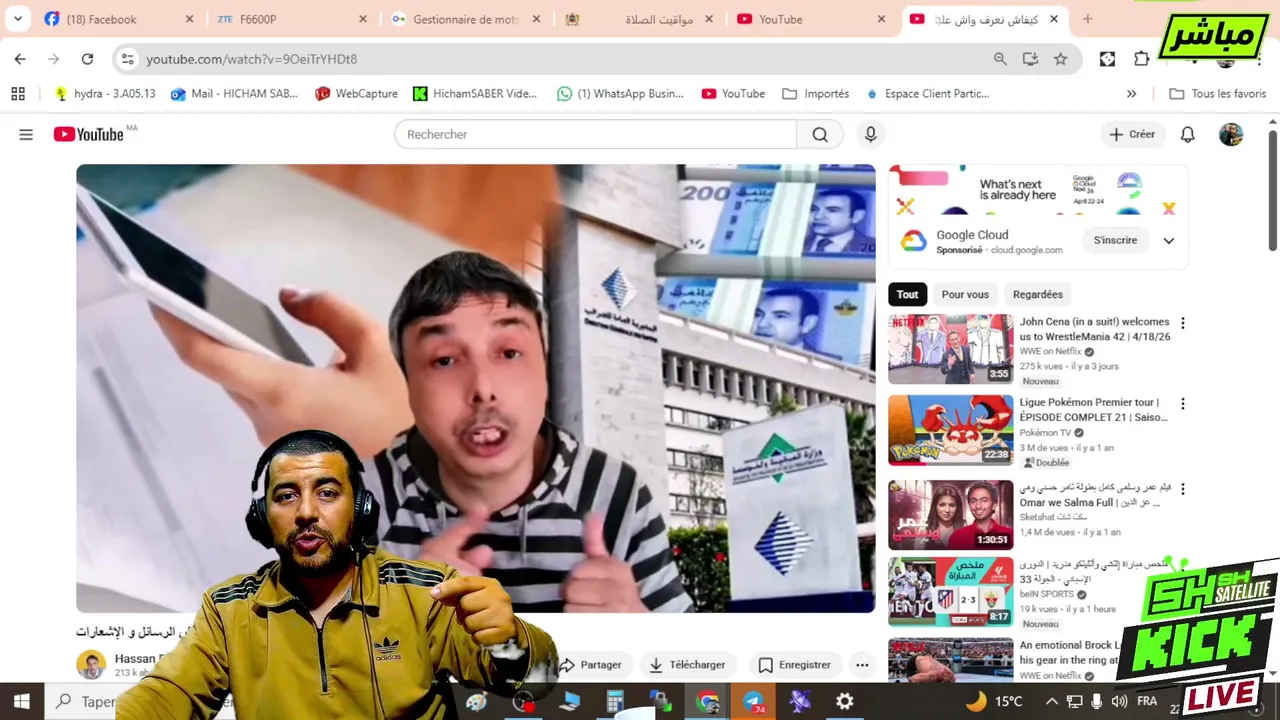1280x720 pixels.
Task: Select the Tout filter chip
Action: coord(907,294)
